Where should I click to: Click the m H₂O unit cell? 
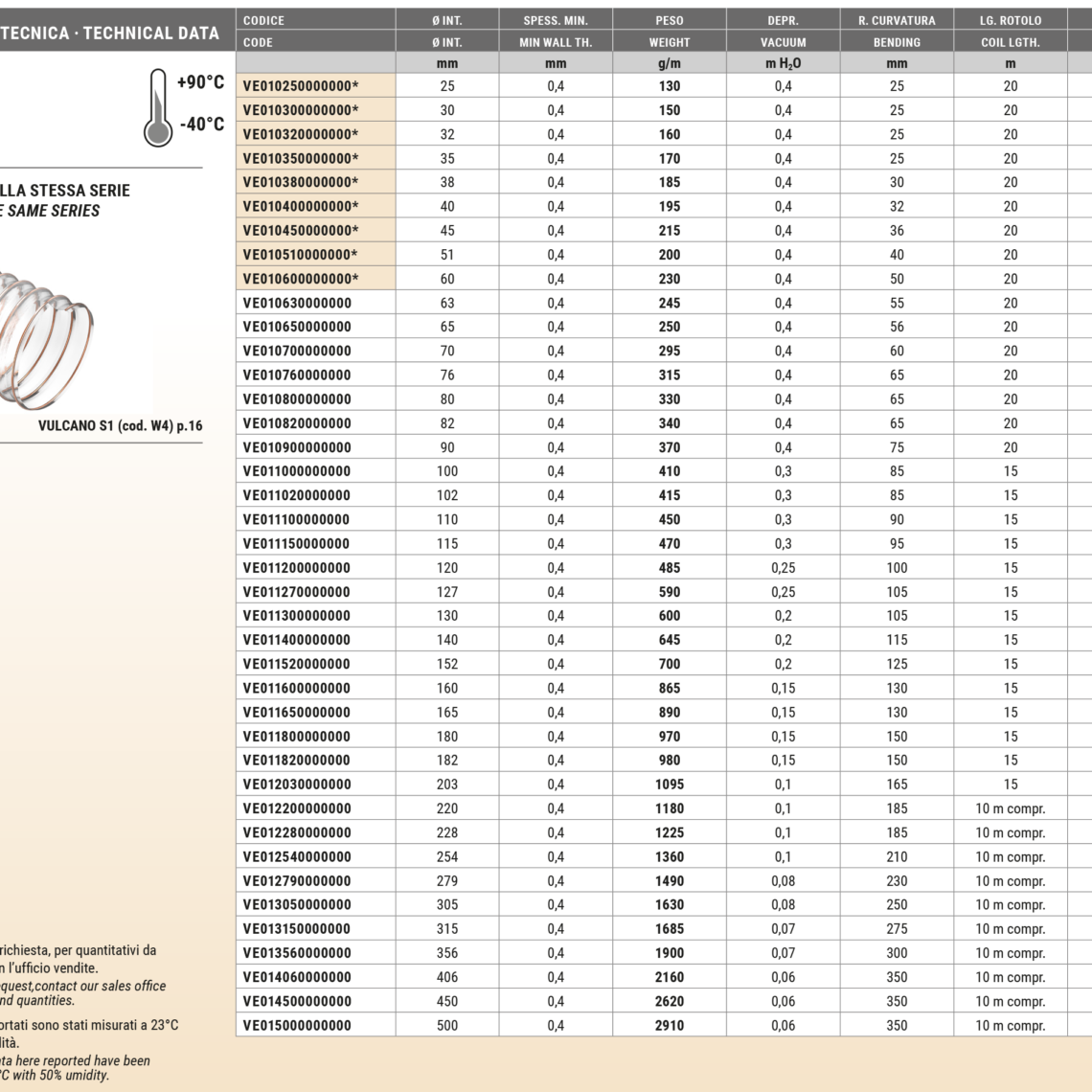tap(783, 64)
